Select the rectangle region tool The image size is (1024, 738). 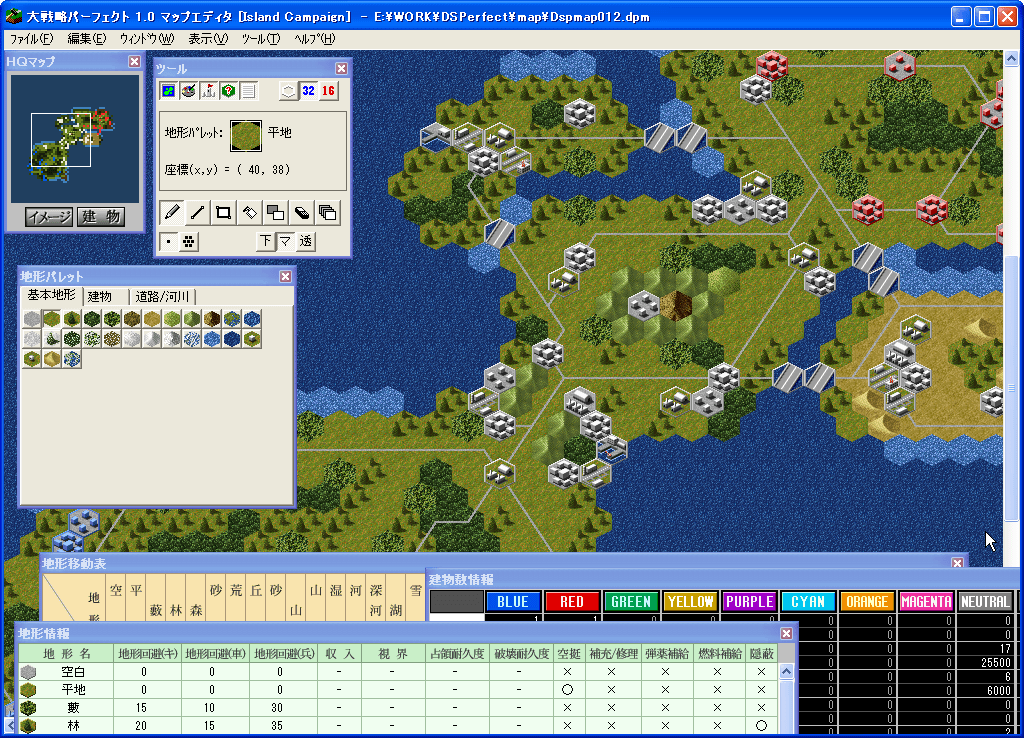[x=223, y=212]
